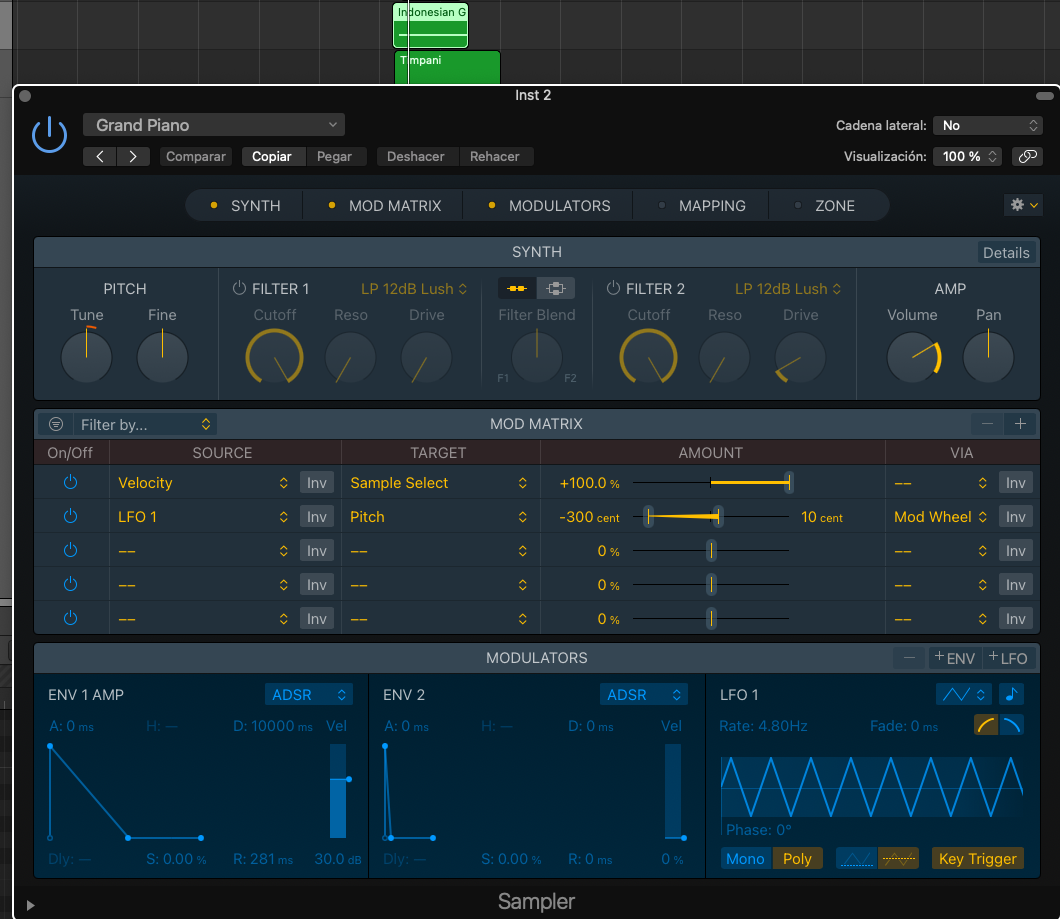
Task: Click the link icon beside Visualización
Action: point(1026,156)
